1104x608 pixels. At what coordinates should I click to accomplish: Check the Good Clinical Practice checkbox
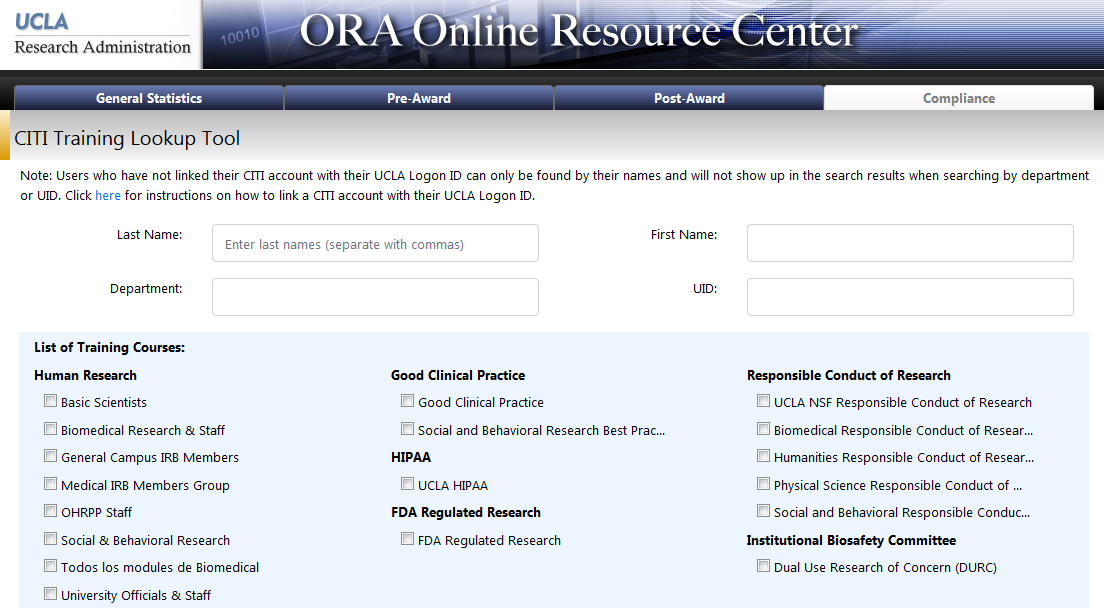point(407,400)
